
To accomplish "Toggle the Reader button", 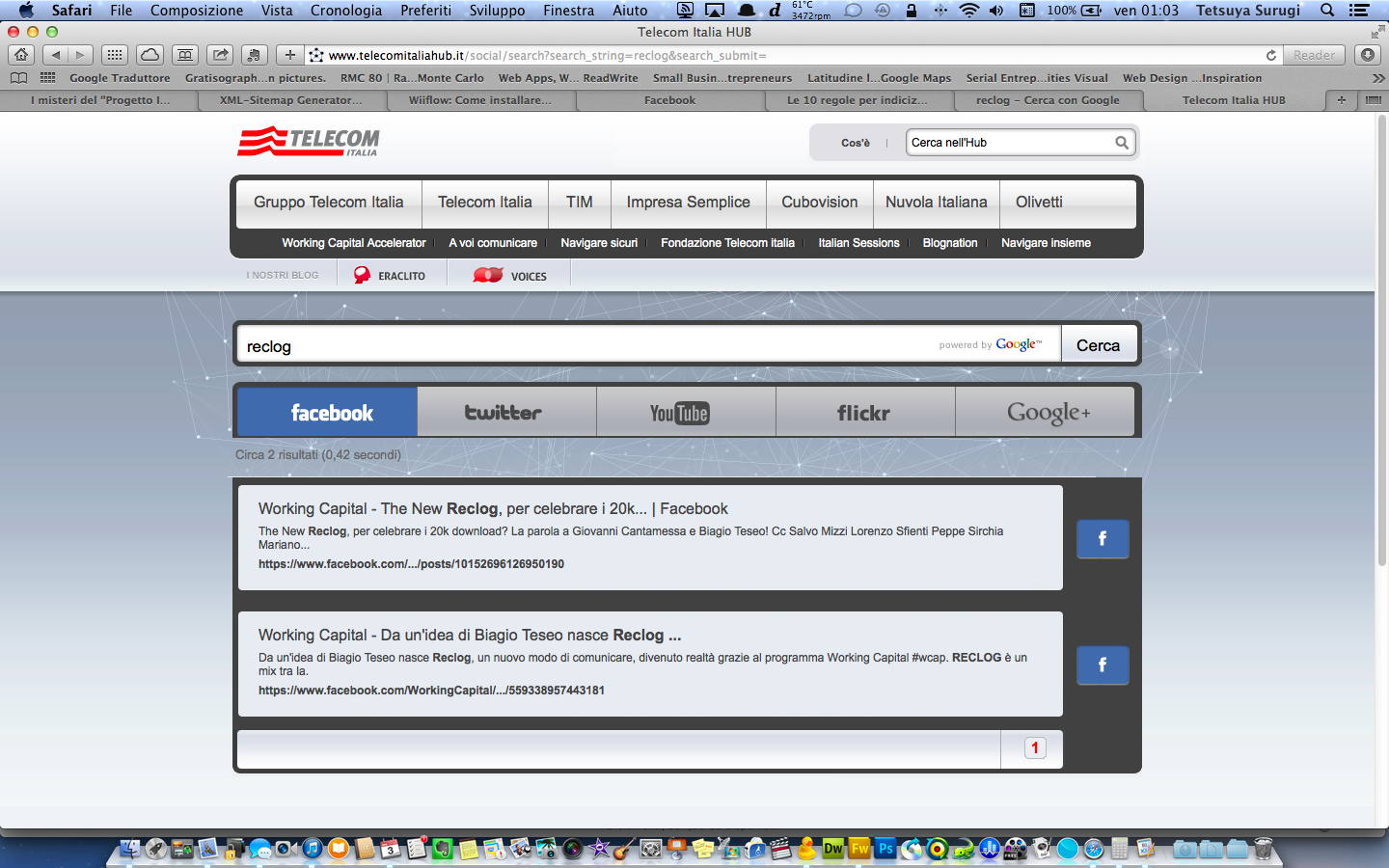I will [x=1314, y=55].
